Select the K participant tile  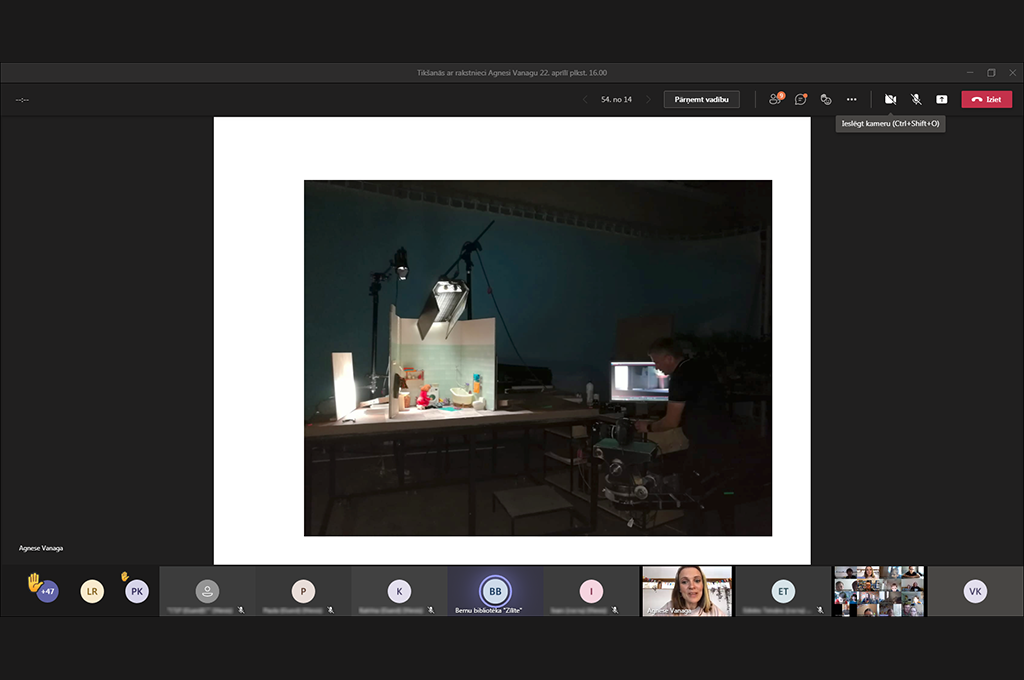pyautogui.click(x=399, y=591)
